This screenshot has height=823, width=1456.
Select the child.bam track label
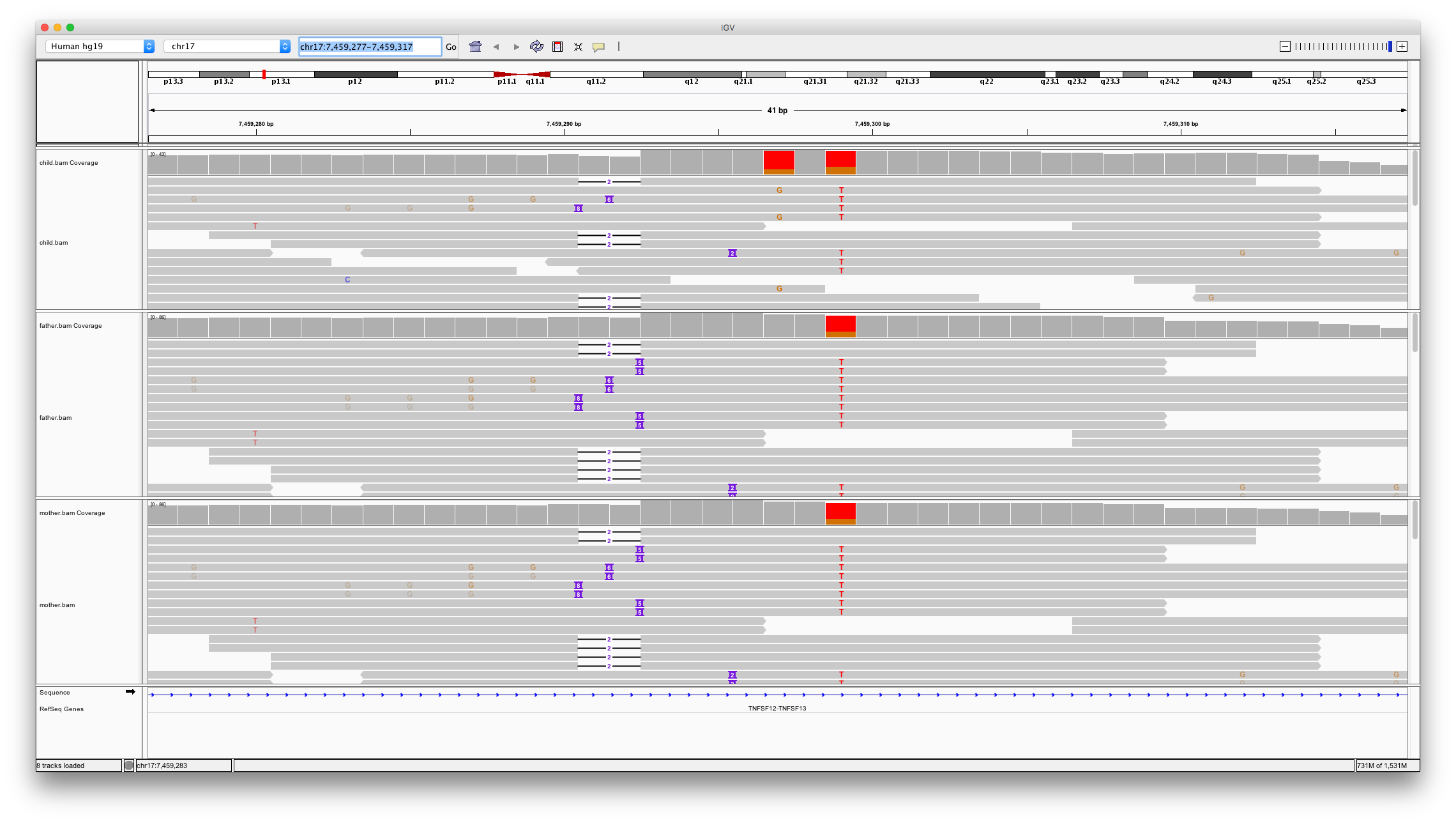coord(54,242)
